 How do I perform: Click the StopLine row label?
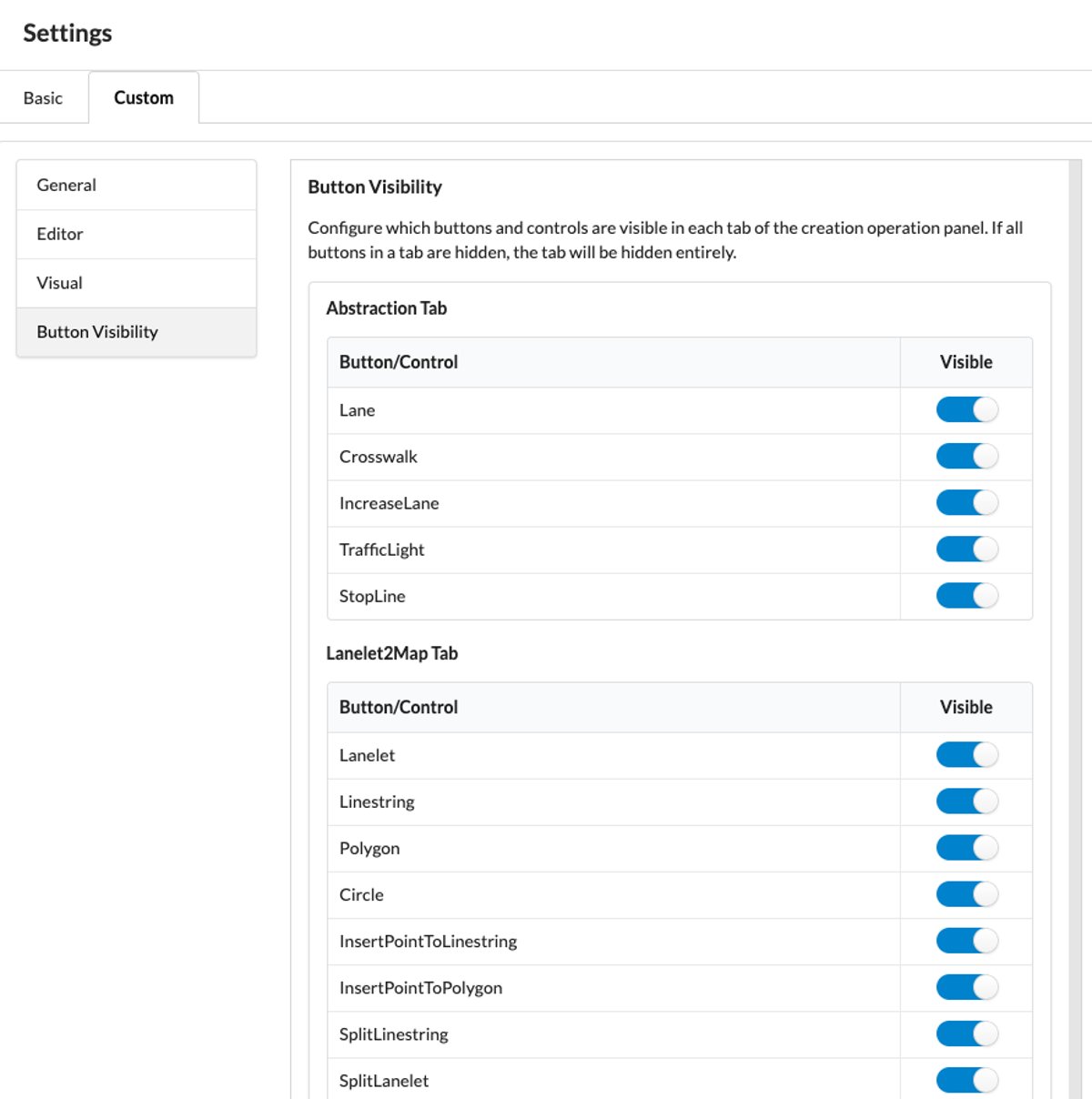pos(372,596)
